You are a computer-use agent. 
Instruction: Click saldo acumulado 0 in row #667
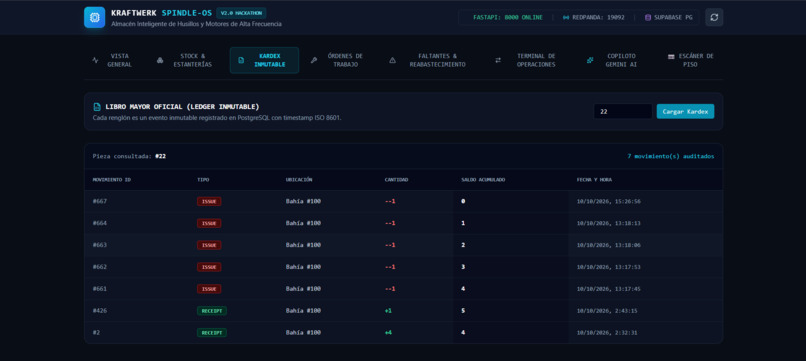pos(463,202)
